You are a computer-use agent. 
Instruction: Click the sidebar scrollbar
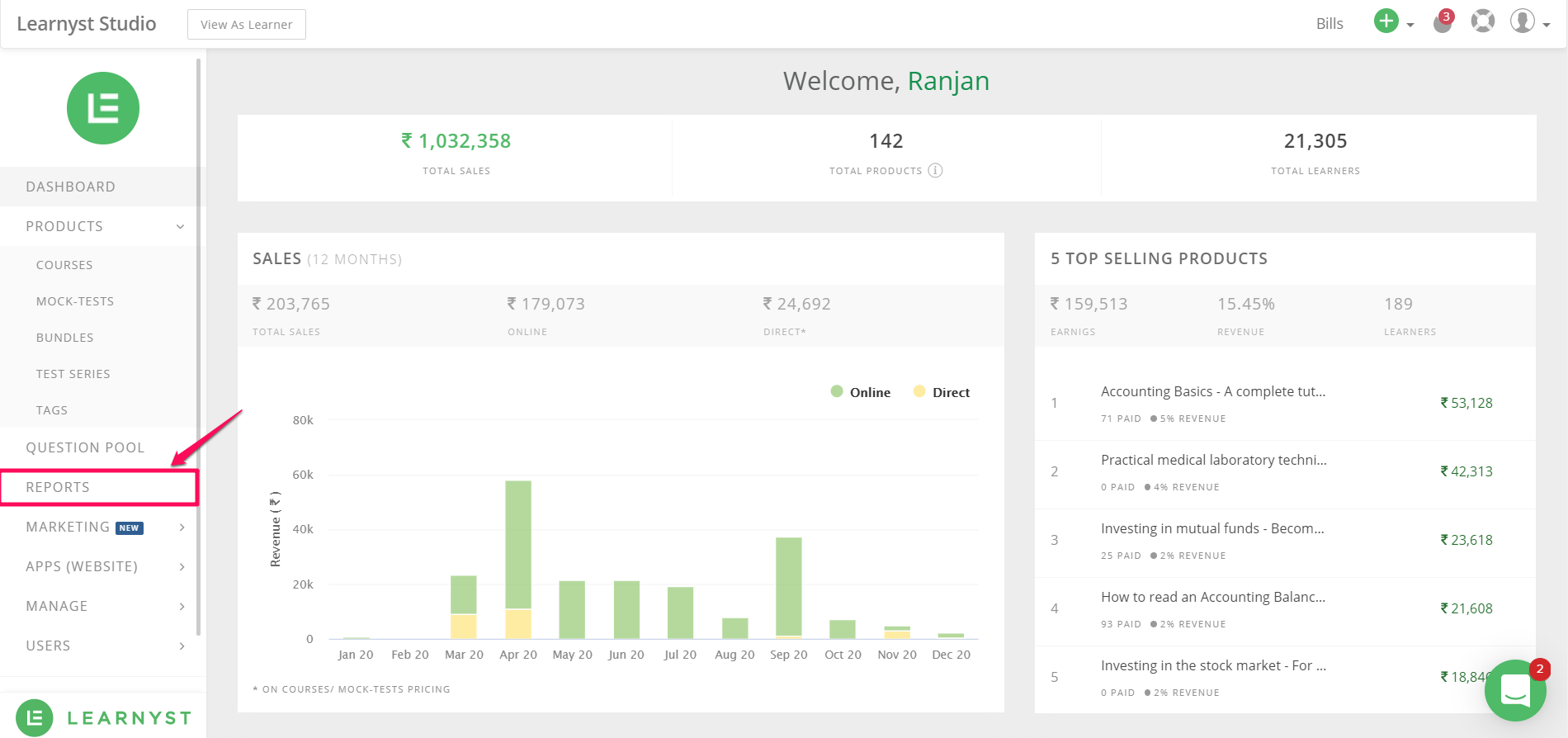pyautogui.click(x=198, y=347)
